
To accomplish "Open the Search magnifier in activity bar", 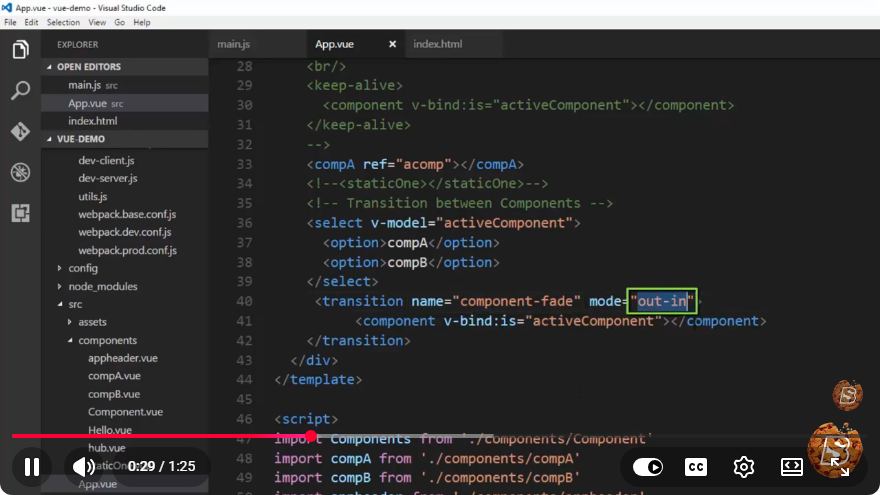I will pos(20,90).
